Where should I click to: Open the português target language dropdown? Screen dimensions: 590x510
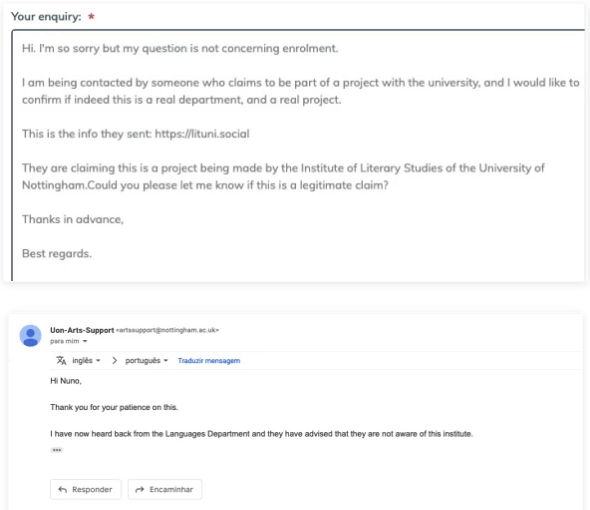click(146, 361)
